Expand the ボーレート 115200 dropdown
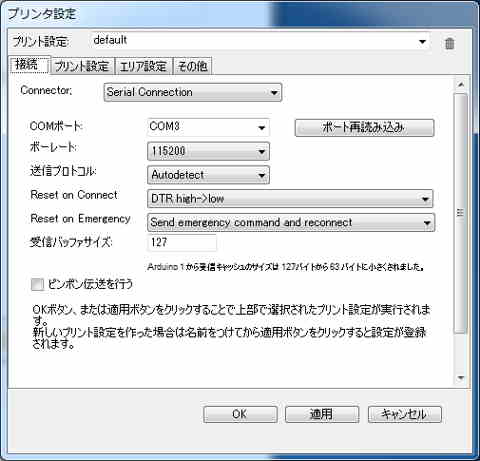The image size is (480, 461). tap(208, 151)
